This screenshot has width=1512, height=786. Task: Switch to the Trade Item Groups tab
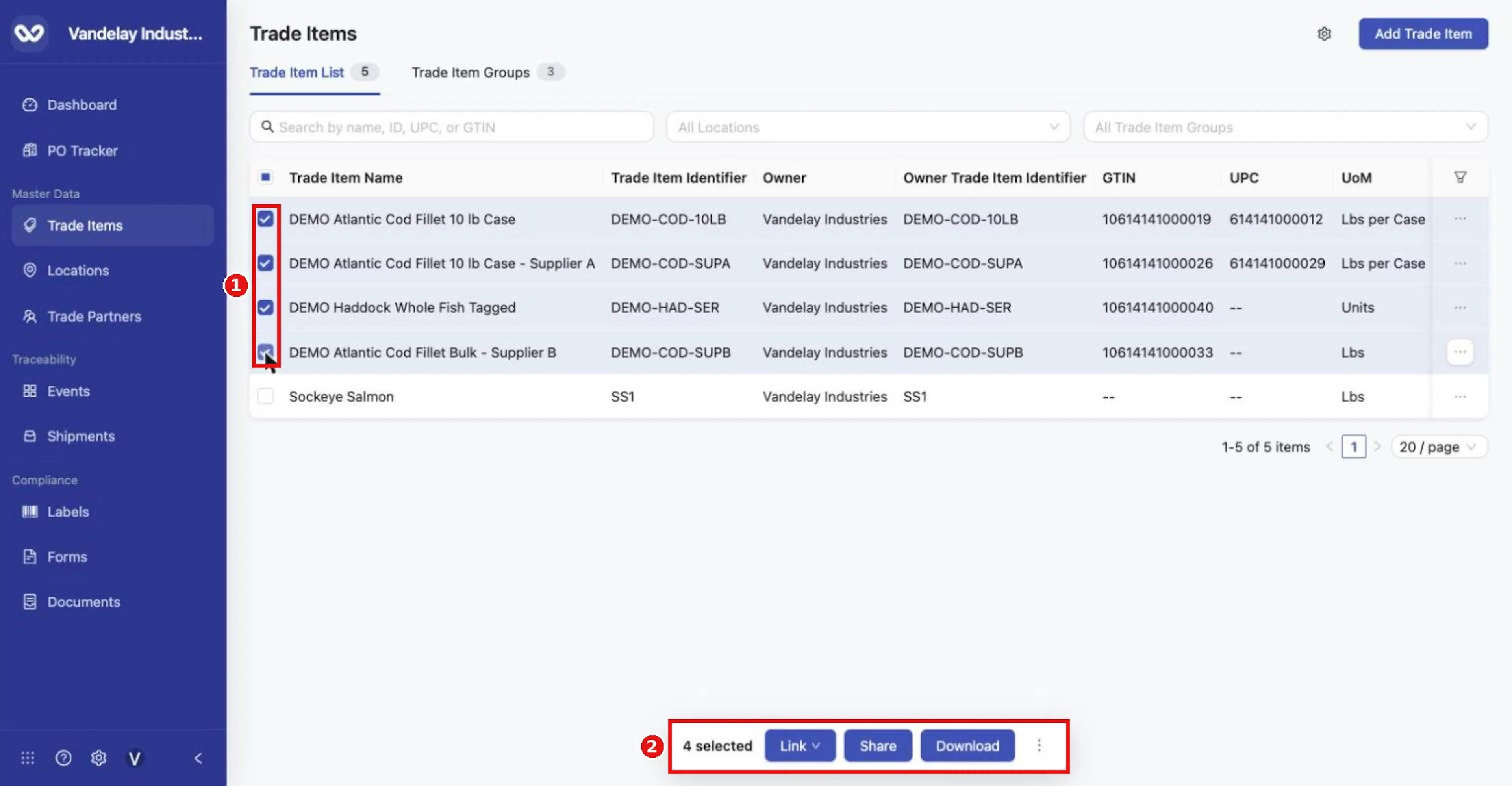(x=488, y=72)
